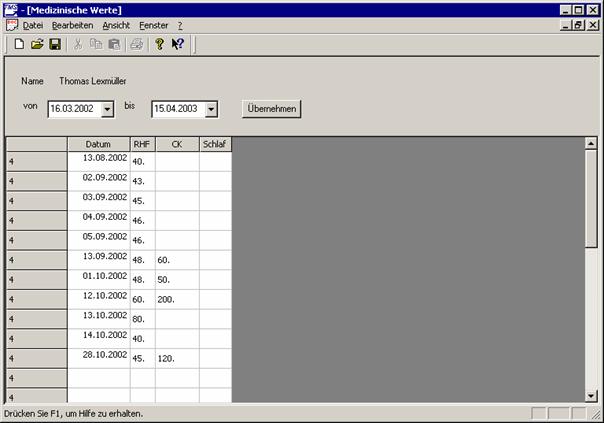Image resolution: width=604 pixels, height=423 pixels.
Task: Expand the 'von' date dropdown arrow
Action: [107, 109]
